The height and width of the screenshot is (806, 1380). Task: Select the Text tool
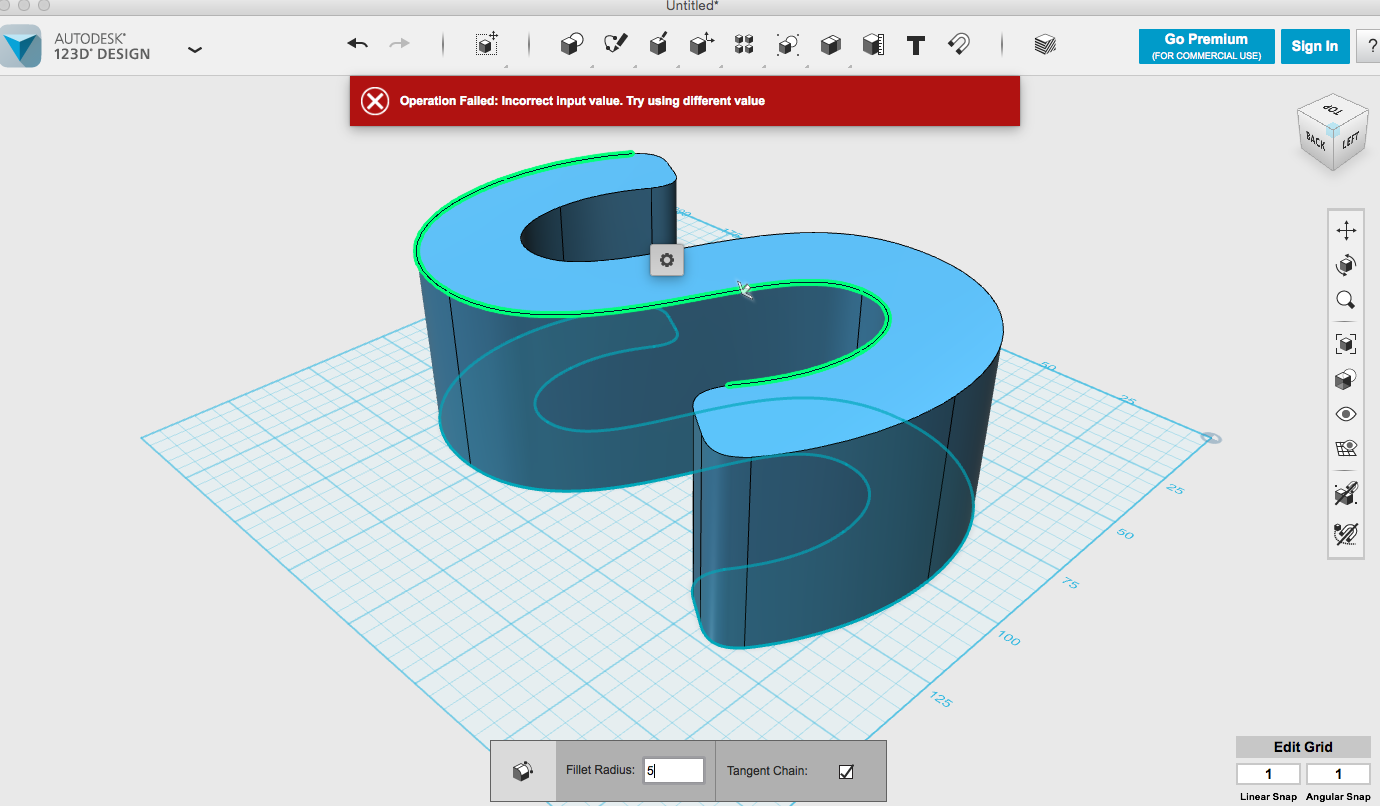tap(915, 44)
